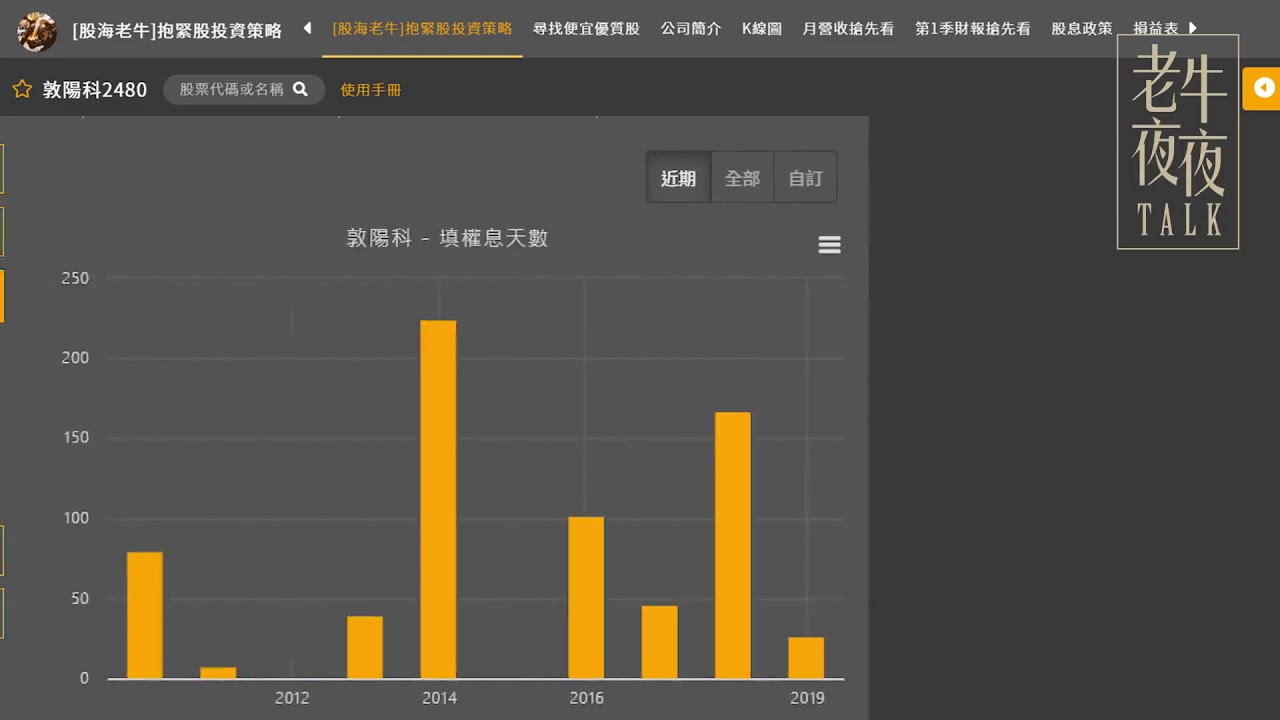Click 敦陽科2480 stock name
This screenshot has width=1280, height=720.
point(95,90)
